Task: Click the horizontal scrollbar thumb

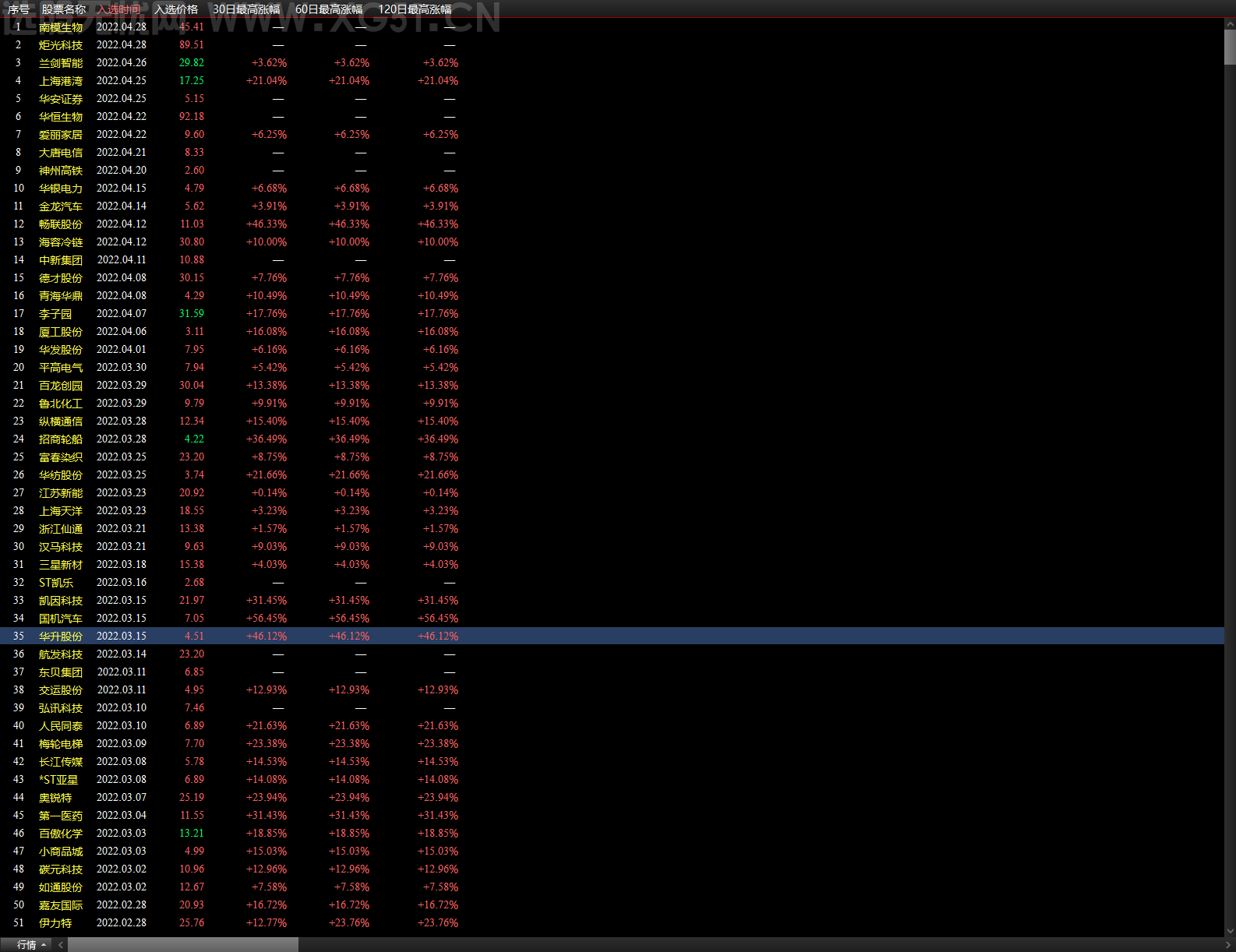Action: [183, 945]
